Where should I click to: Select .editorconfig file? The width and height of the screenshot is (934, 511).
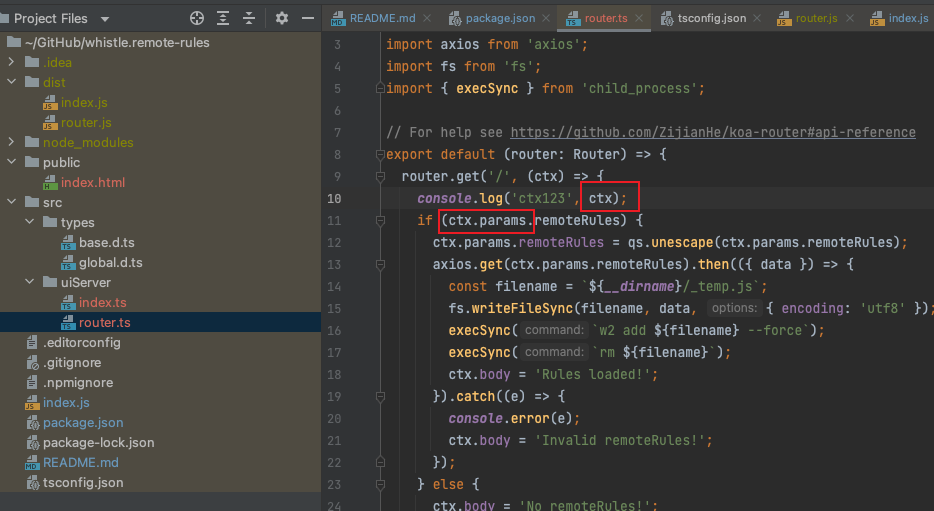click(82, 342)
